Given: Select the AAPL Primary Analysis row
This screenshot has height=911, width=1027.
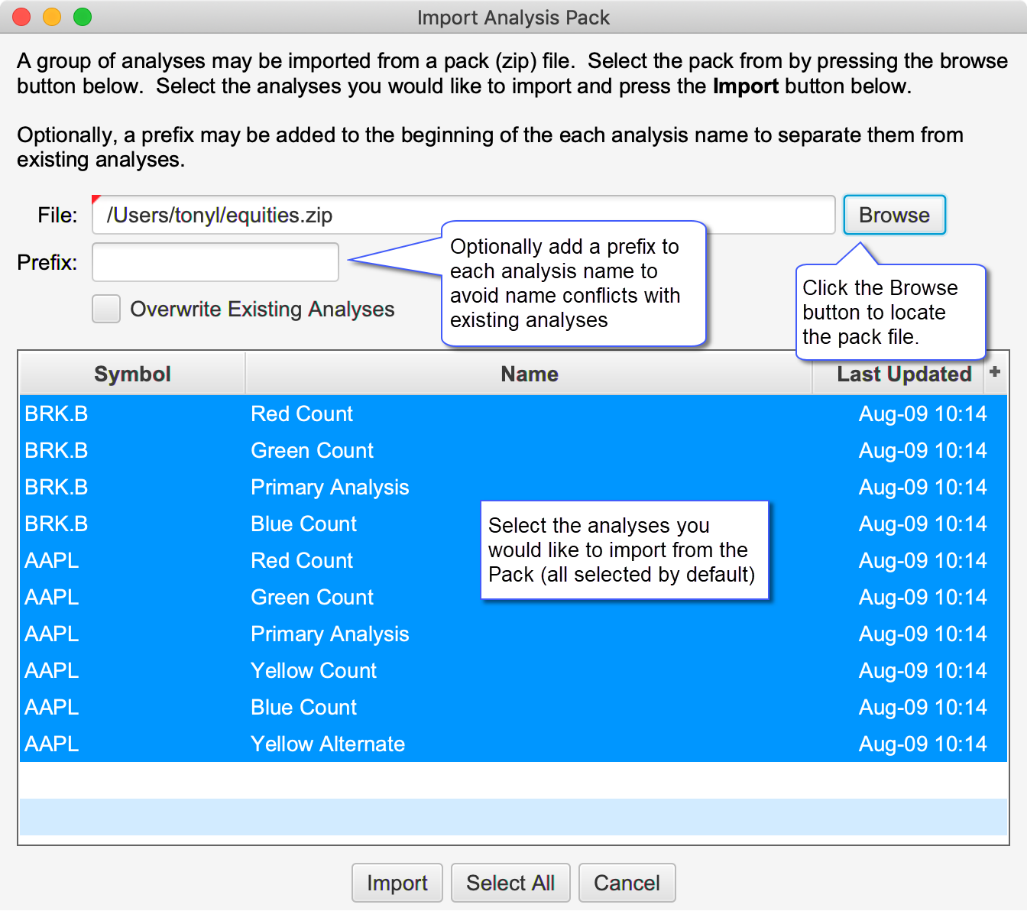Looking at the screenshot, I should coord(330,634).
